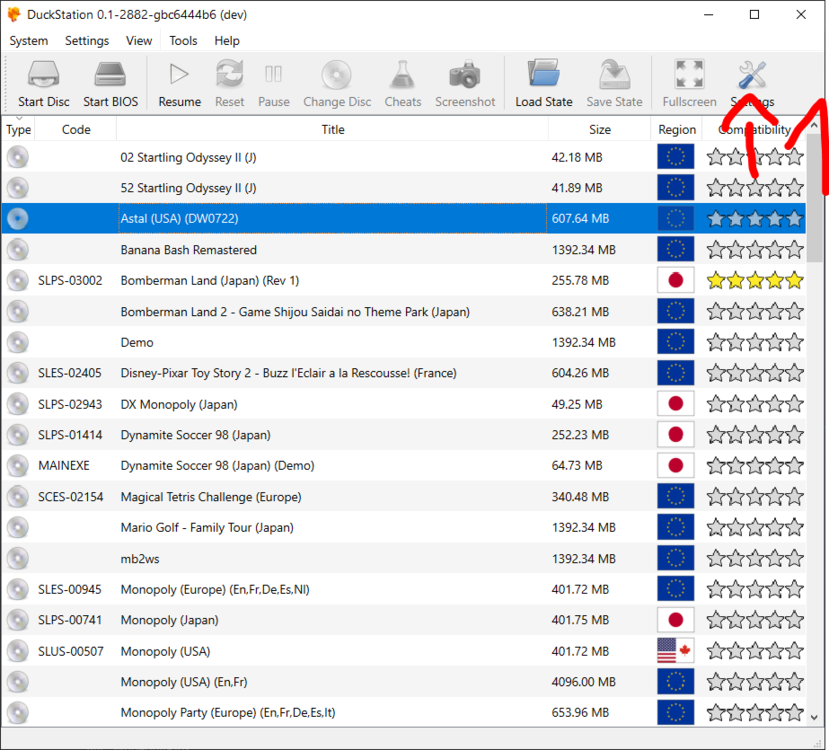Click the Settings wrench icon in toolbar
The width and height of the screenshot is (829, 750).
point(752,76)
